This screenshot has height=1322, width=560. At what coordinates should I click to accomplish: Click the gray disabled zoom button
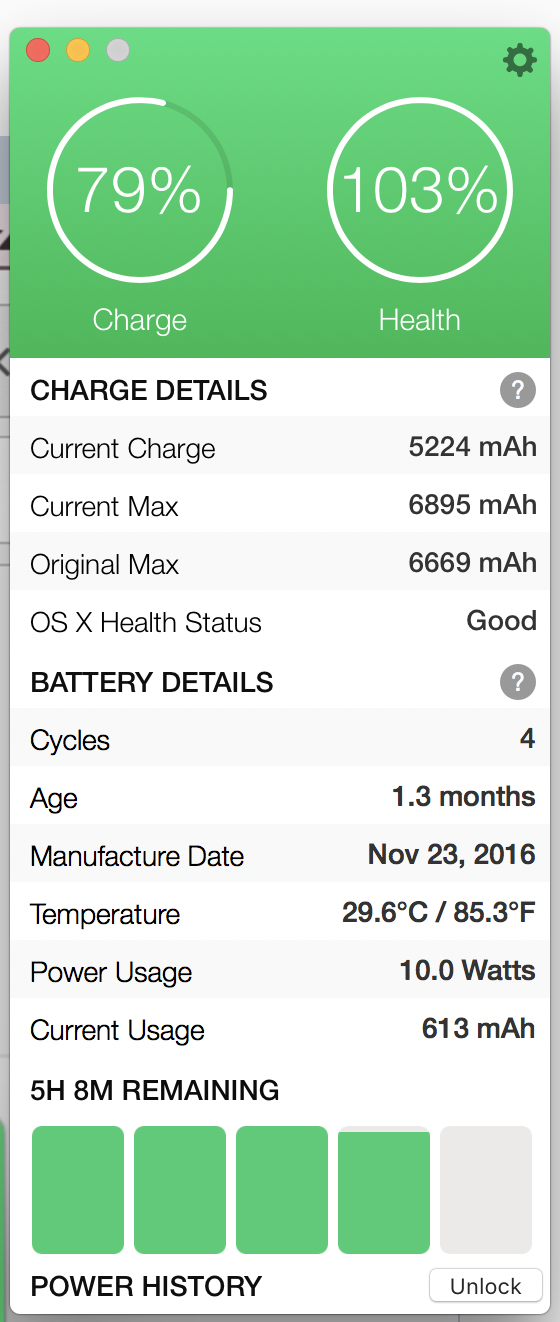(118, 50)
